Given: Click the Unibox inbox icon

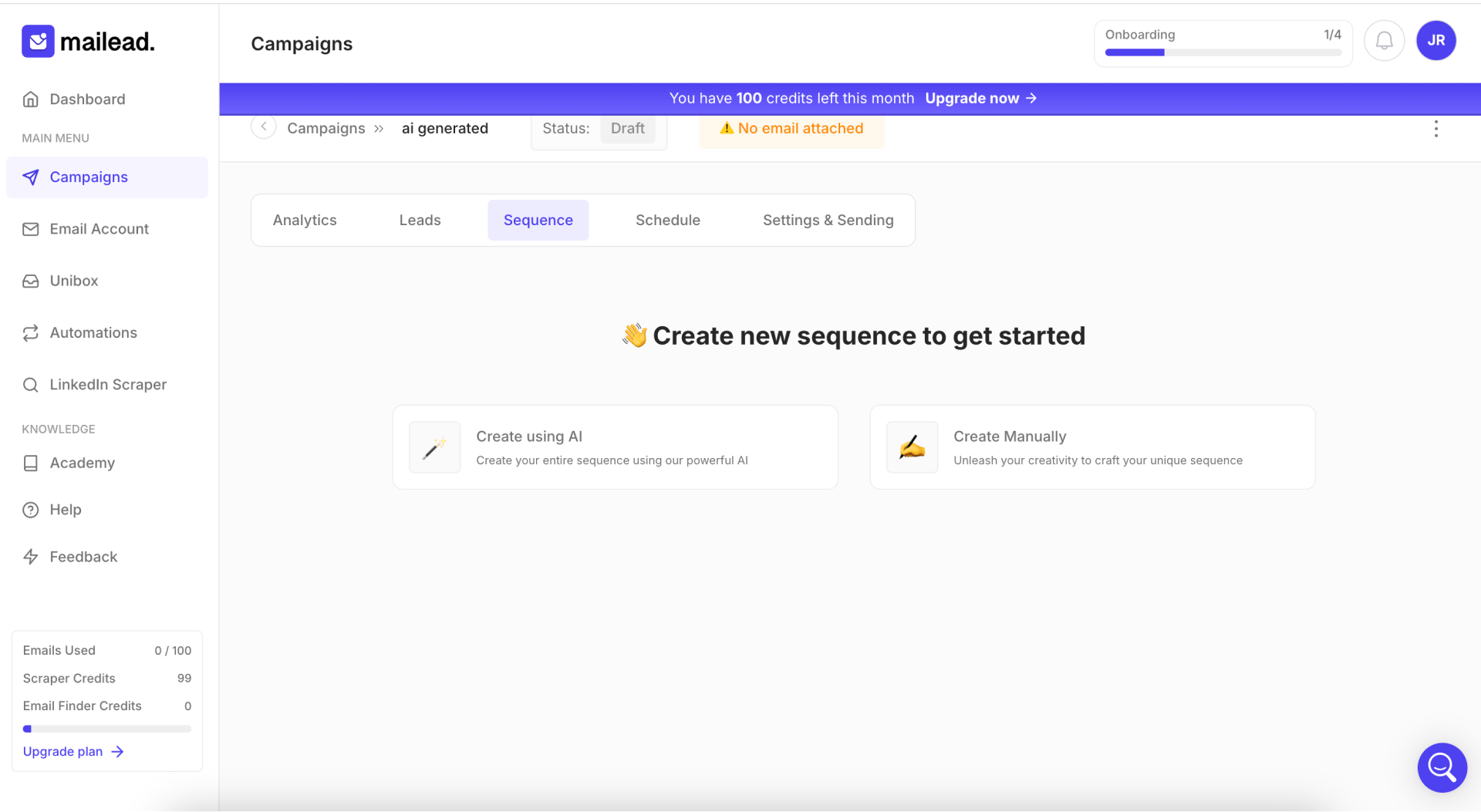Looking at the screenshot, I should tap(31, 281).
